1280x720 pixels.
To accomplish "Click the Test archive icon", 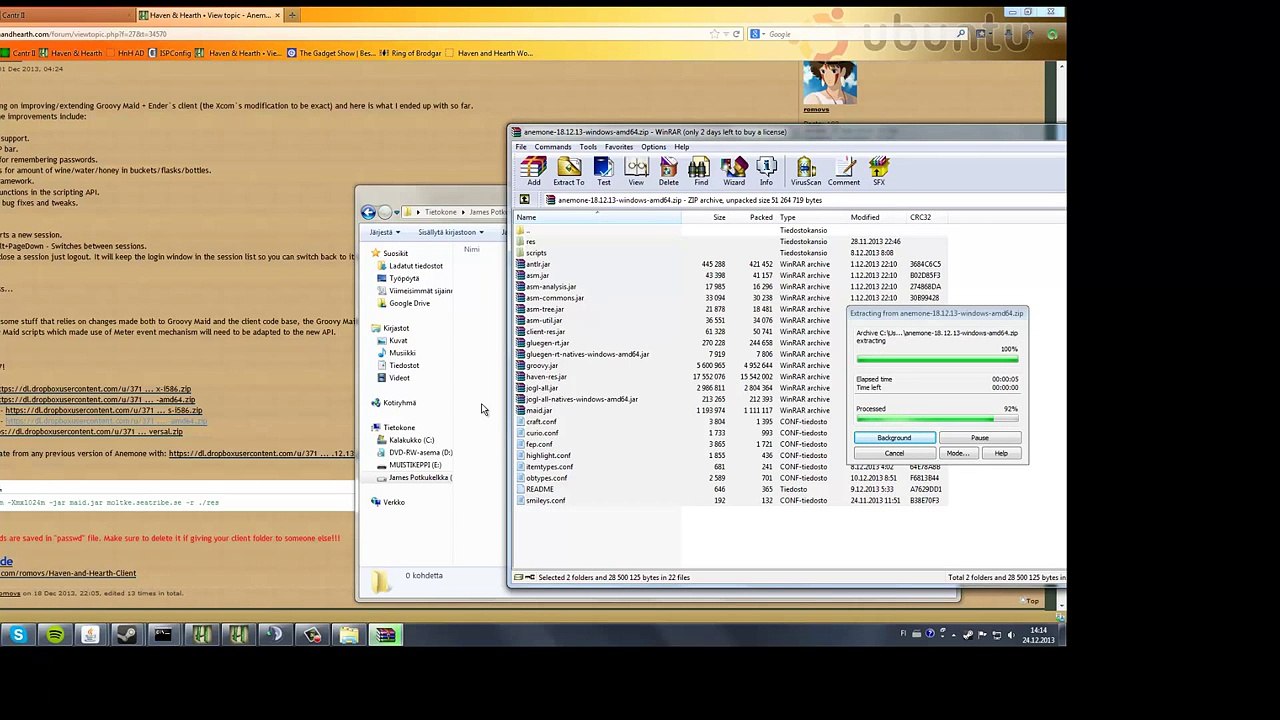I will [x=604, y=172].
